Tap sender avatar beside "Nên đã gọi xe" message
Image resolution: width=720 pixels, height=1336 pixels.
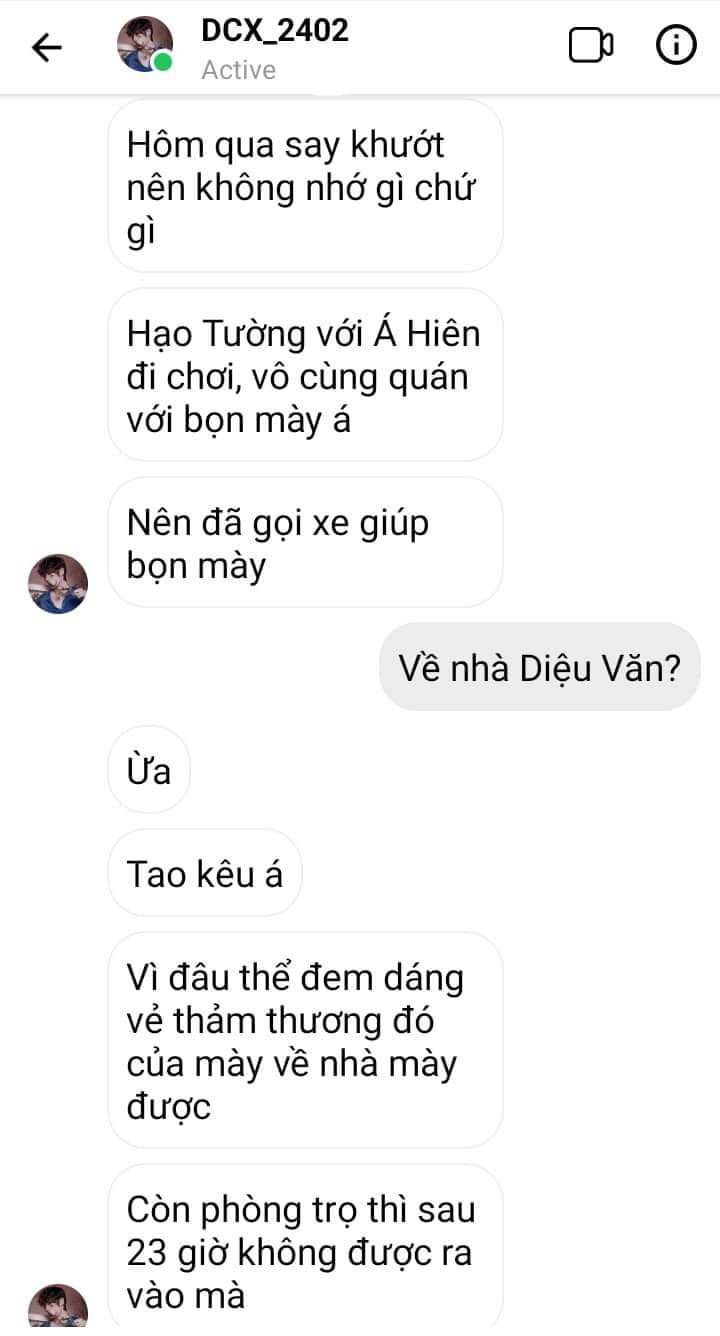pyautogui.click(x=58, y=583)
